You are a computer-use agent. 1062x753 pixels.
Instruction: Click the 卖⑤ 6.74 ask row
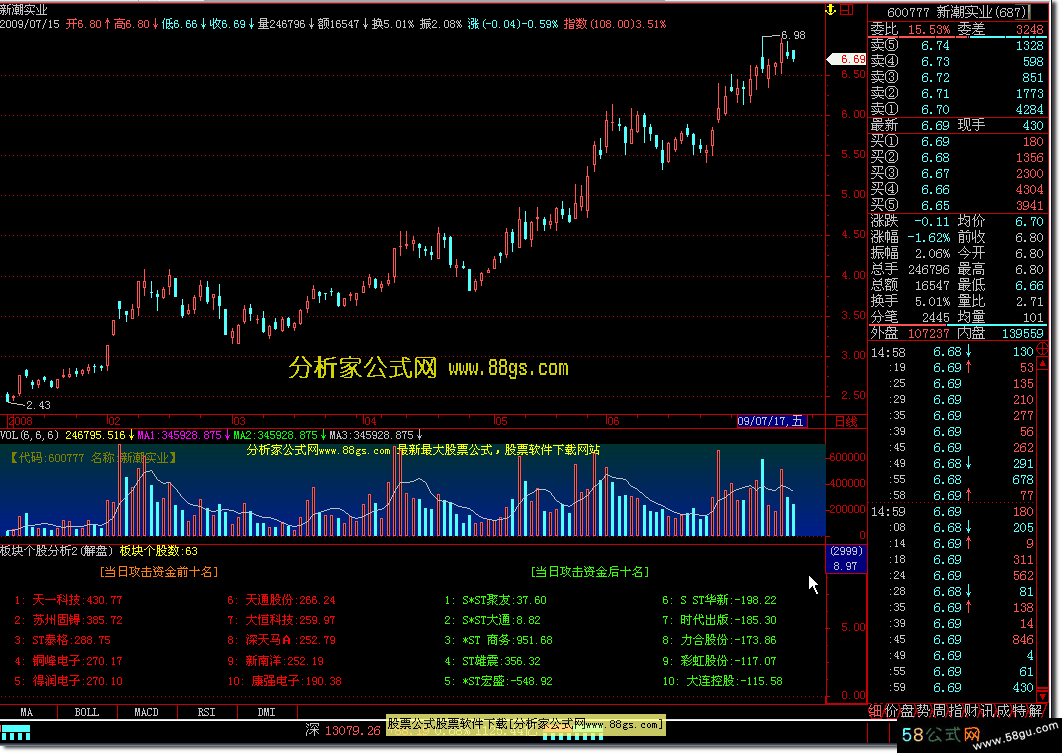[957, 45]
